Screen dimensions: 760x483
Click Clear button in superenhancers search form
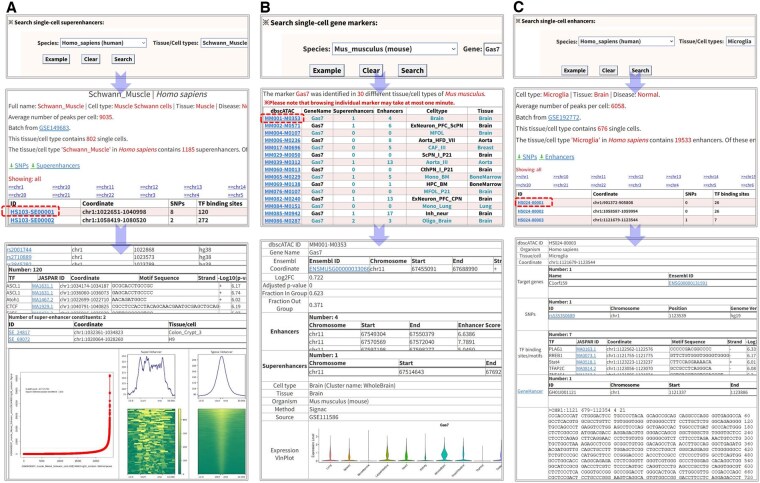click(x=91, y=59)
